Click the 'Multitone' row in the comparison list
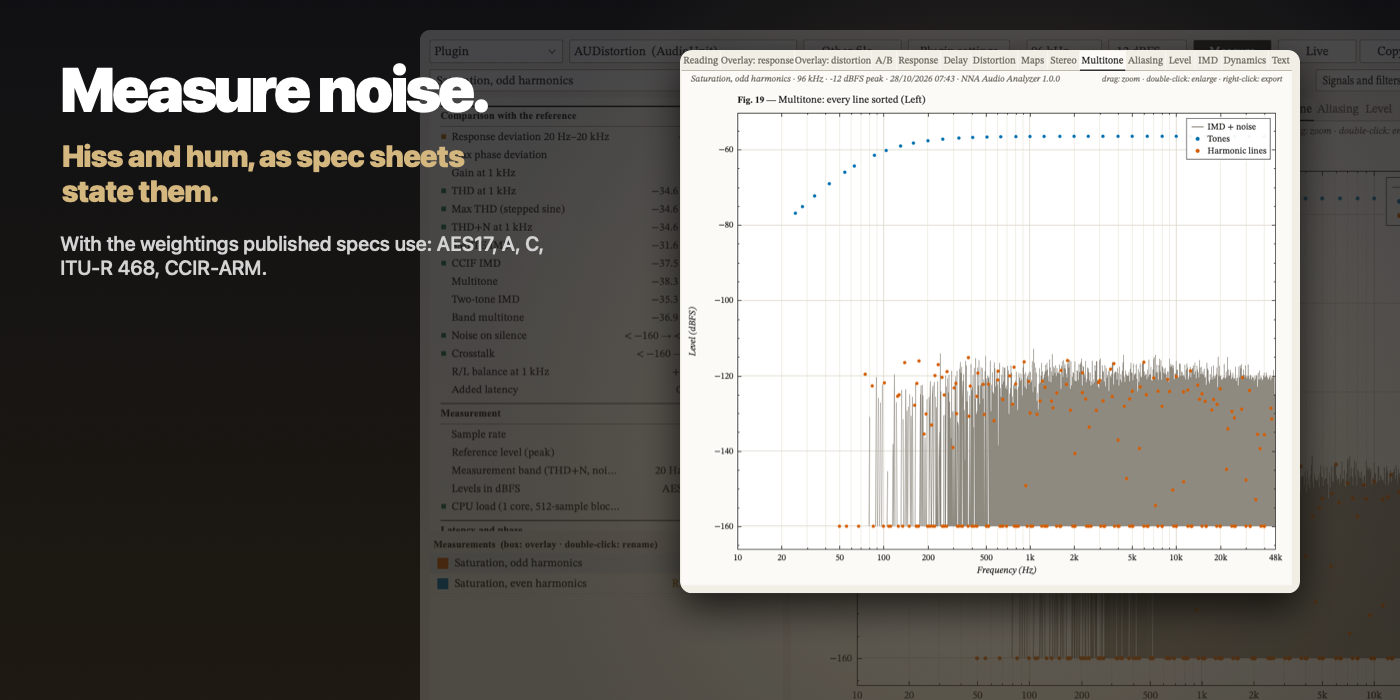Viewport: 1400px width, 700px height. (x=560, y=282)
